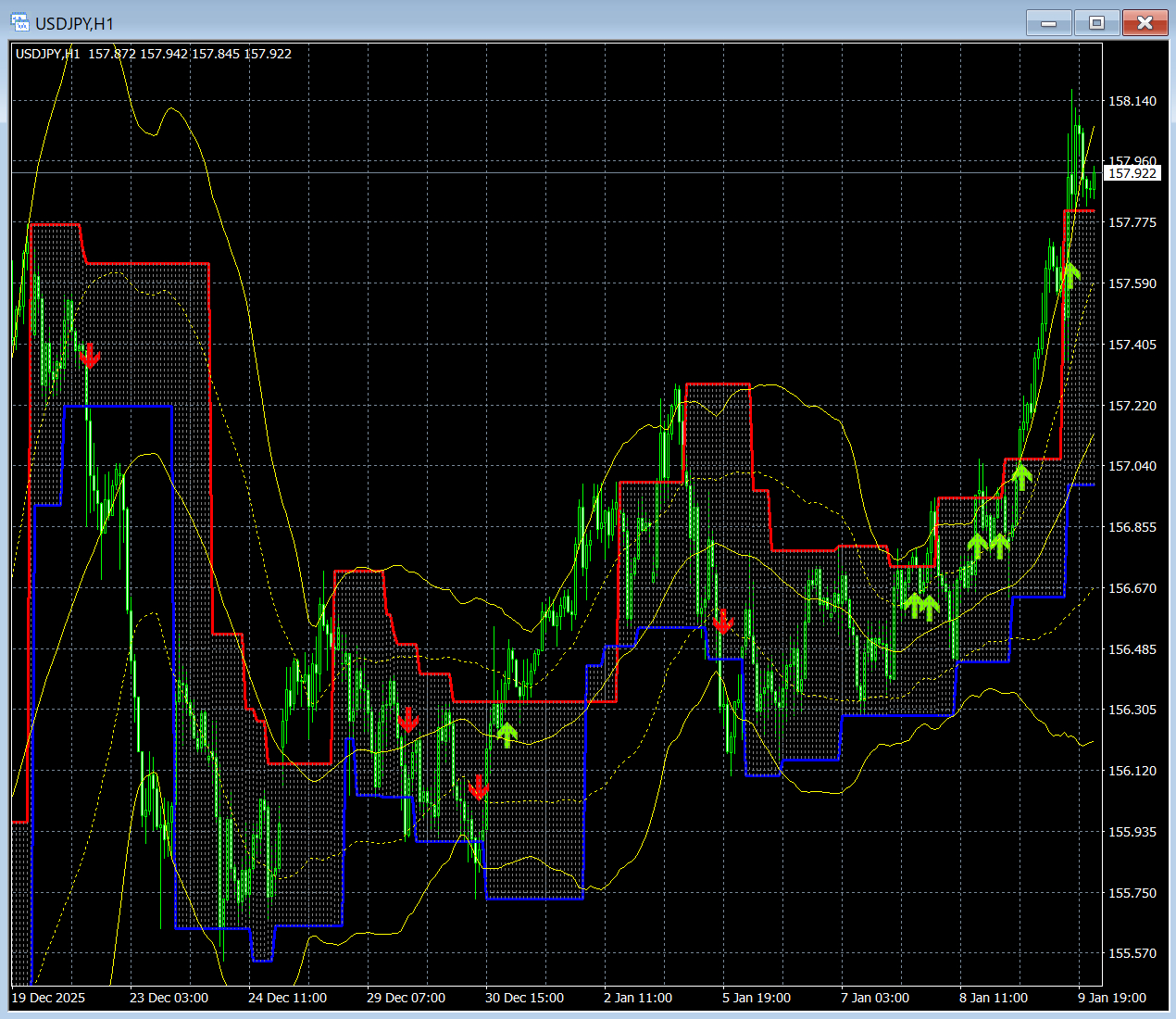Click time axis label 24 Dec 11:00
Screen dimensions: 1176x1019
pyautogui.click(x=287, y=998)
